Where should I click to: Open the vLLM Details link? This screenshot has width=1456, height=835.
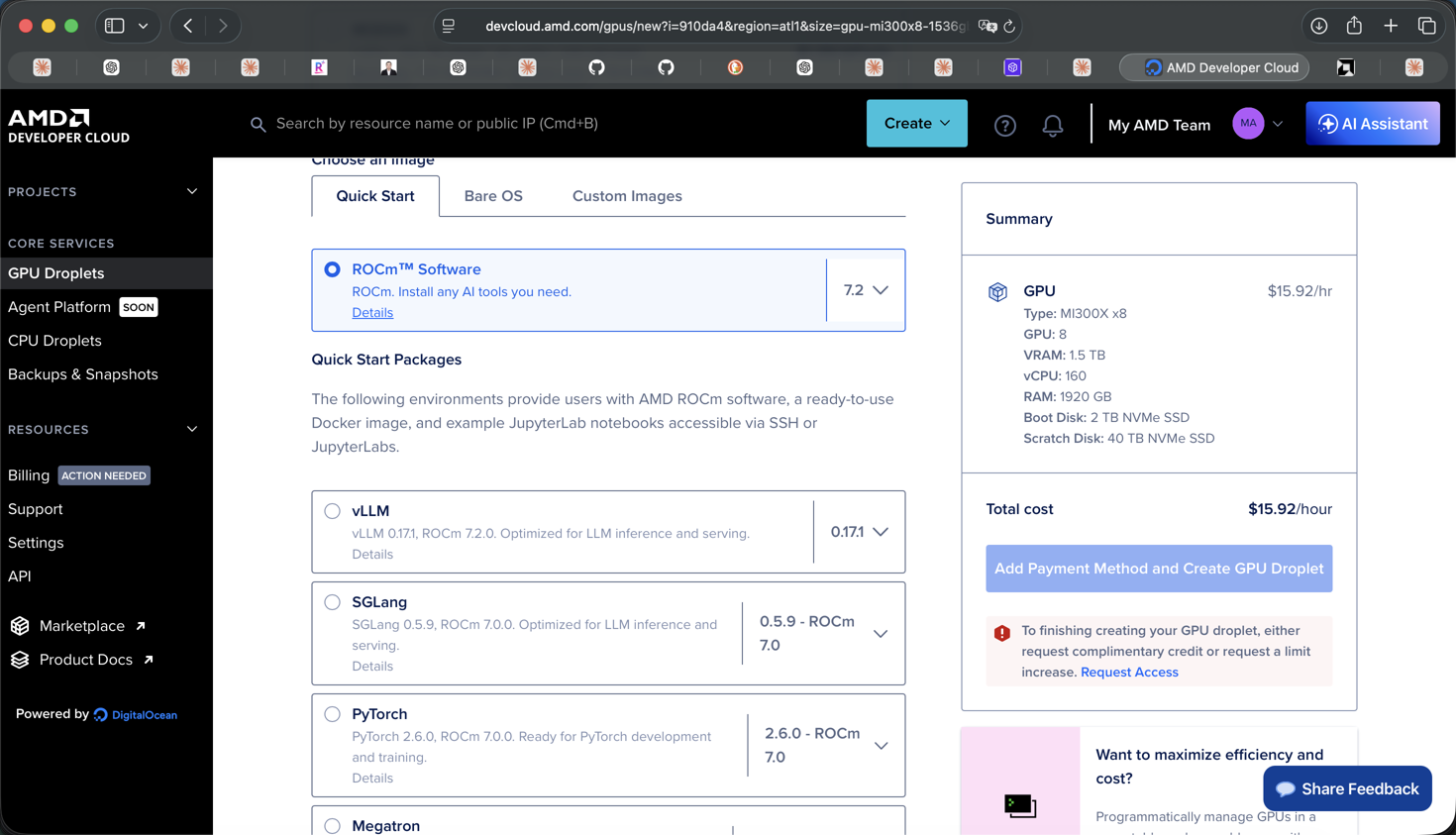[372, 555]
